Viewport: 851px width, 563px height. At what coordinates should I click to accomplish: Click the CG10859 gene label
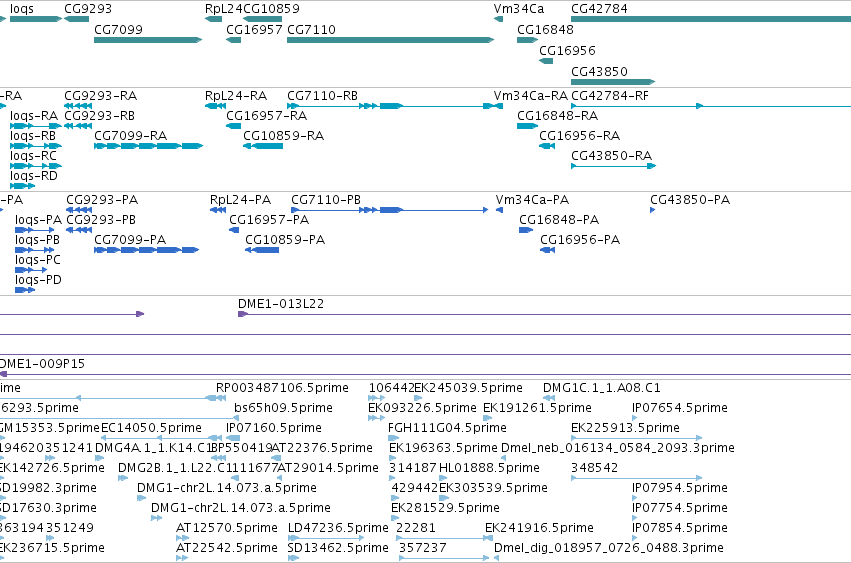tap(271, 9)
